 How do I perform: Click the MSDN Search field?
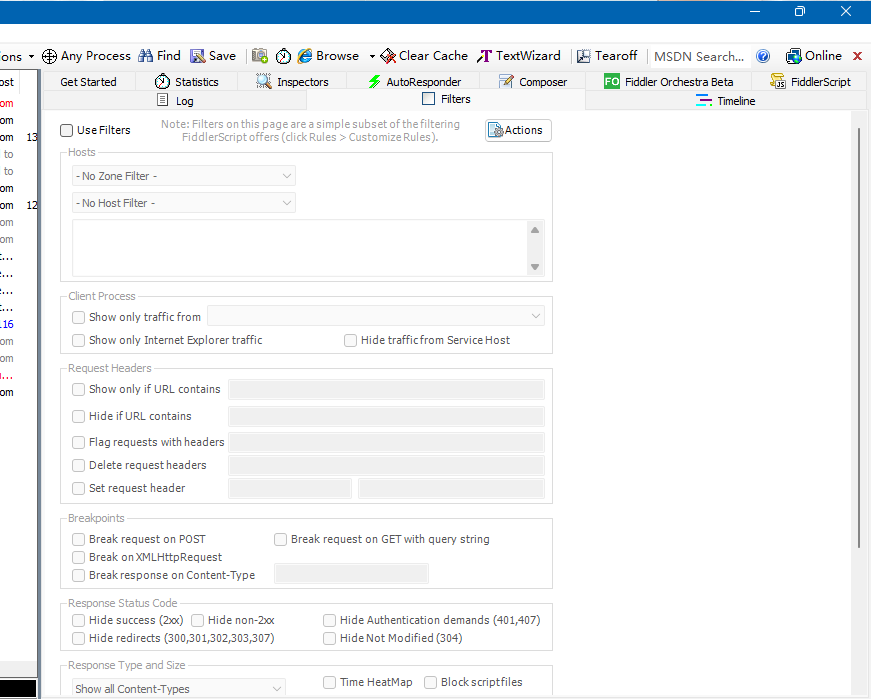click(700, 56)
